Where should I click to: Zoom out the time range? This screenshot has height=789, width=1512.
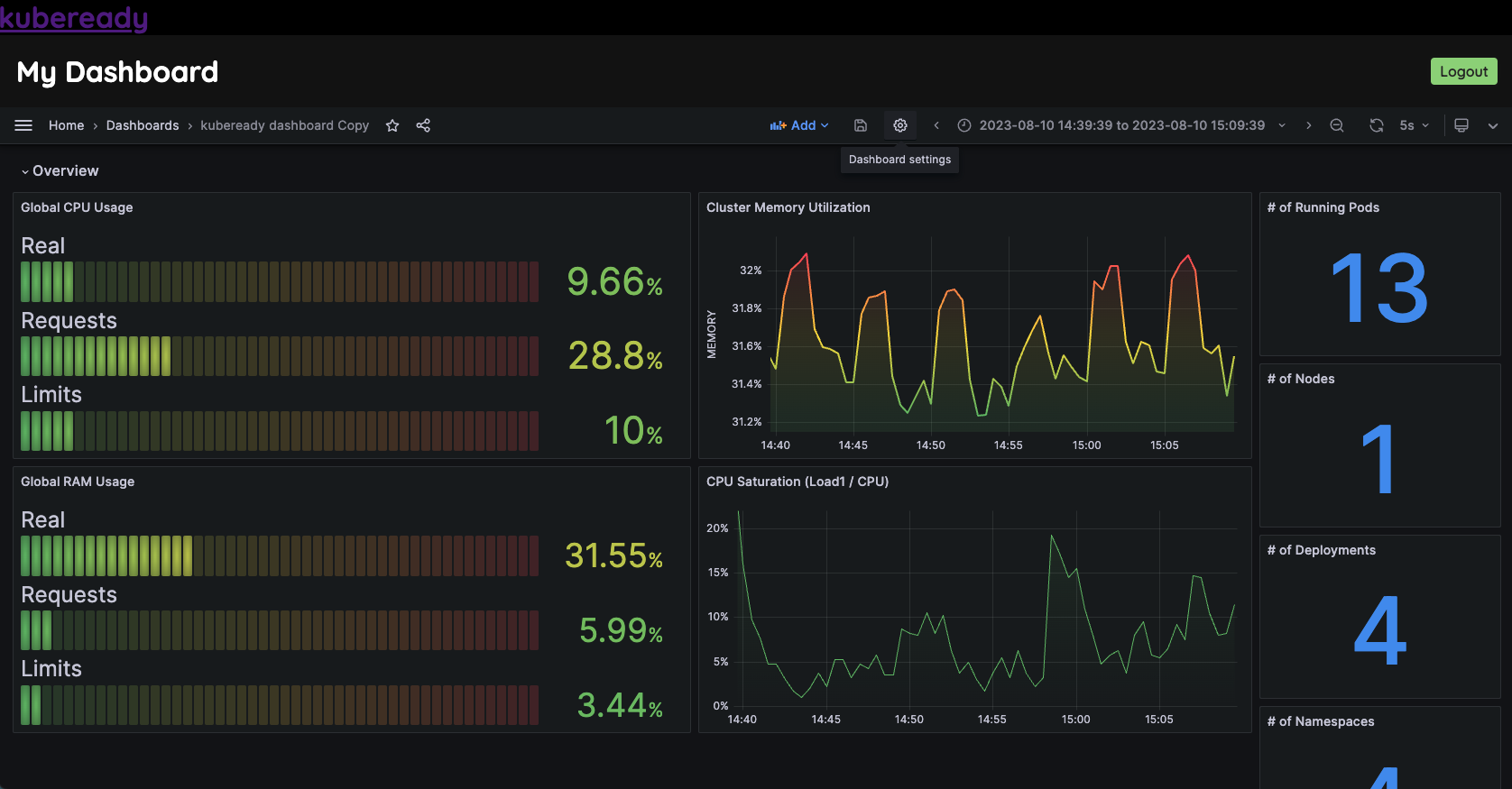tap(1337, 125)
